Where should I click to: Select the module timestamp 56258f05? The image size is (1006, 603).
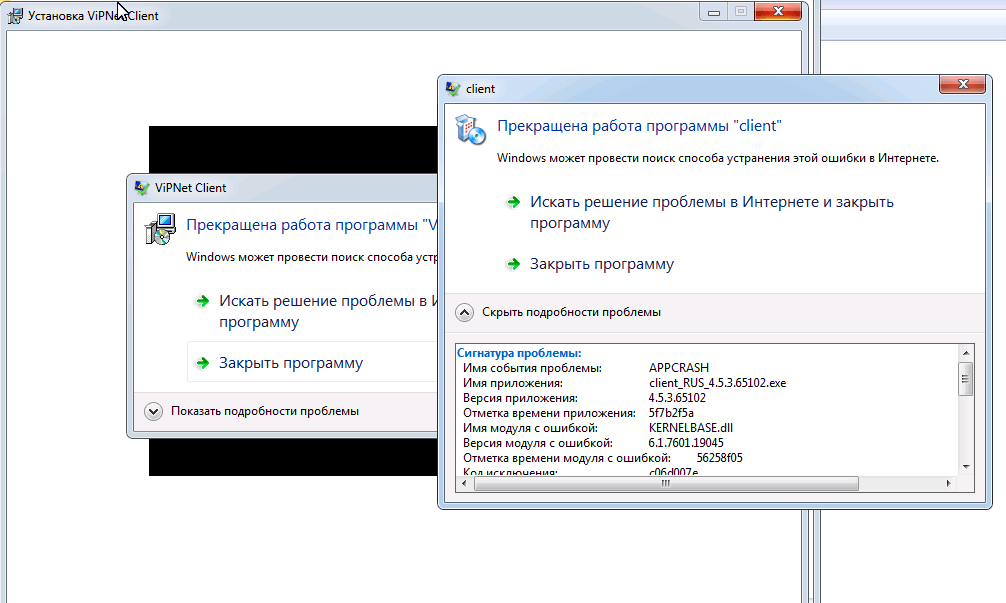[x=720, y=458]
